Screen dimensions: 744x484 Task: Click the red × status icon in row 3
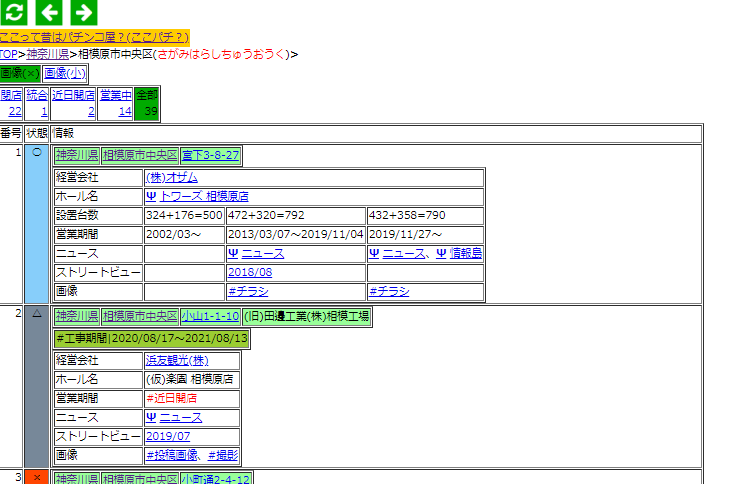[37, 477]
